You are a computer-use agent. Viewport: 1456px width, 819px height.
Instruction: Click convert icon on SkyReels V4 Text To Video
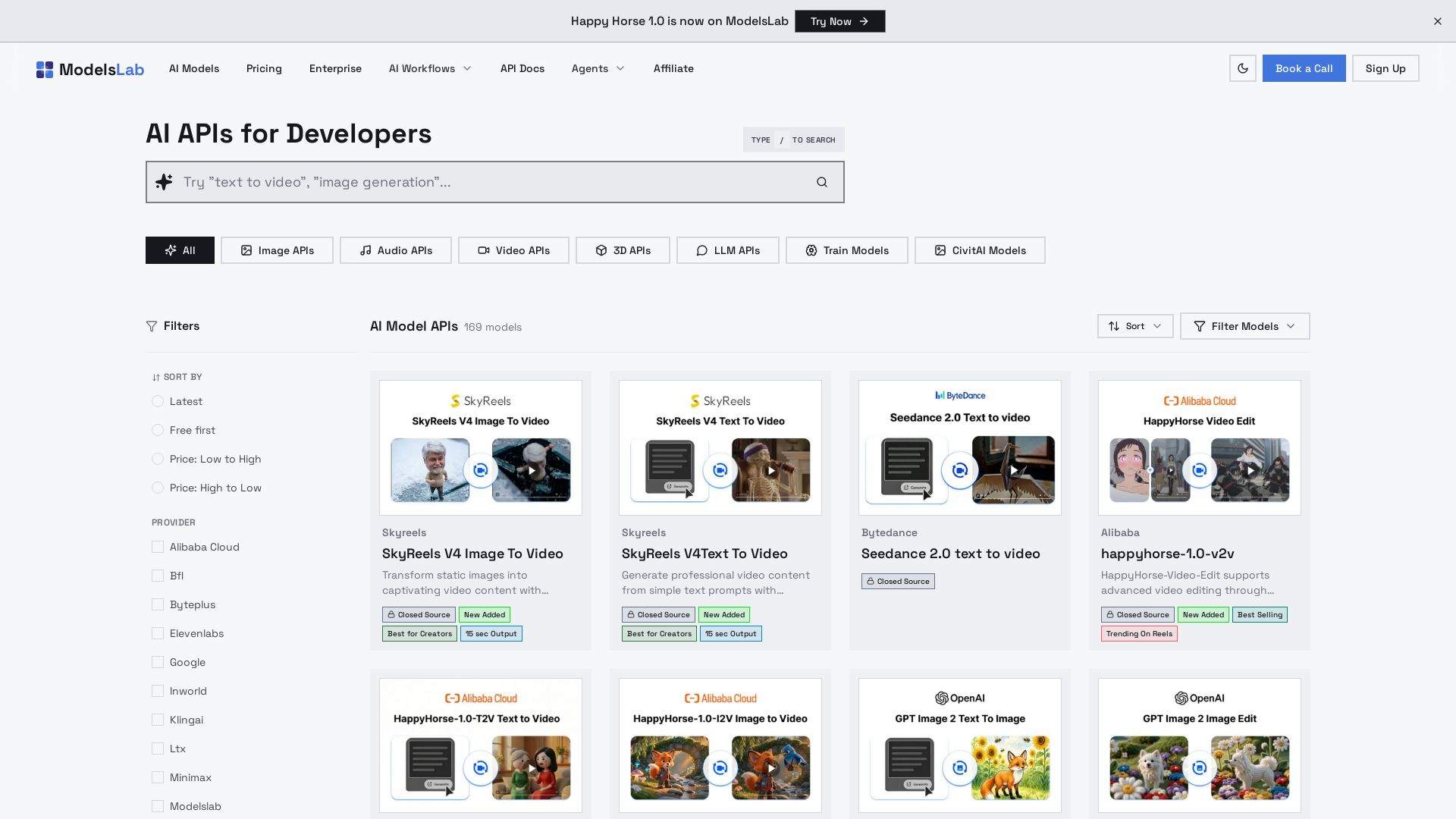[720, 470]
